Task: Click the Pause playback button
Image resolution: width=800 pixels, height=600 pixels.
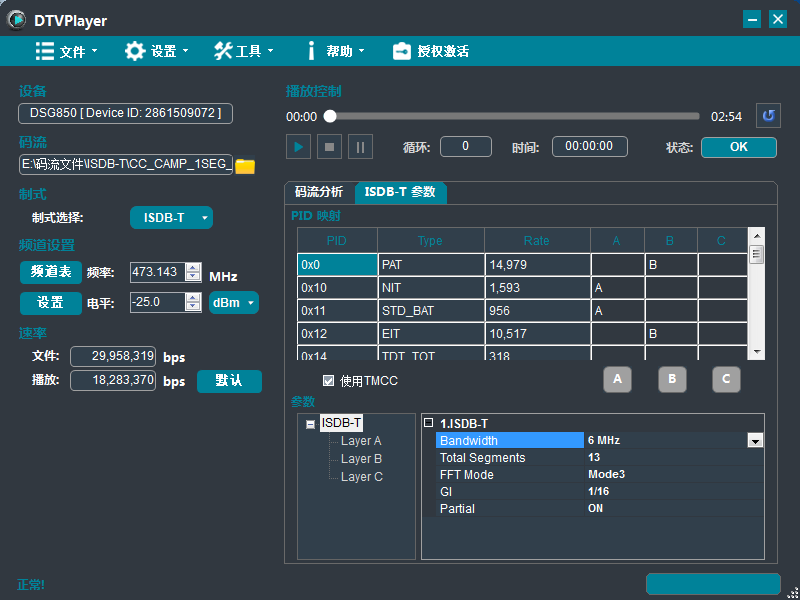Action: (x=361, y=147)
